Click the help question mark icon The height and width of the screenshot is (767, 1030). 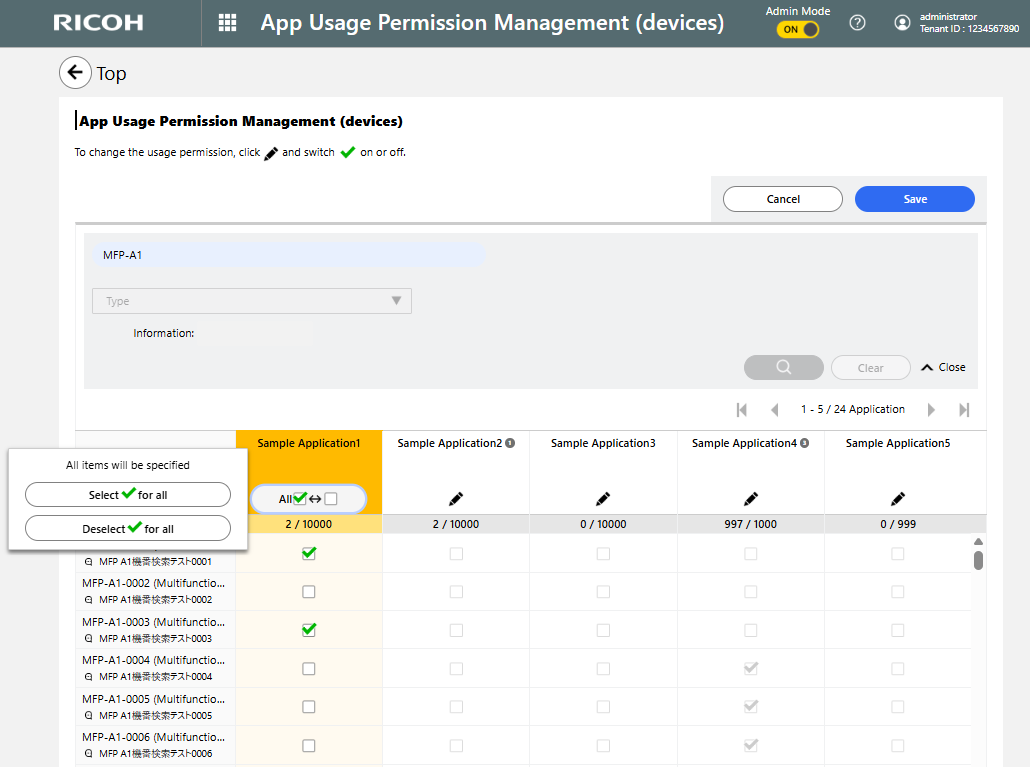[x=857, y=23]
